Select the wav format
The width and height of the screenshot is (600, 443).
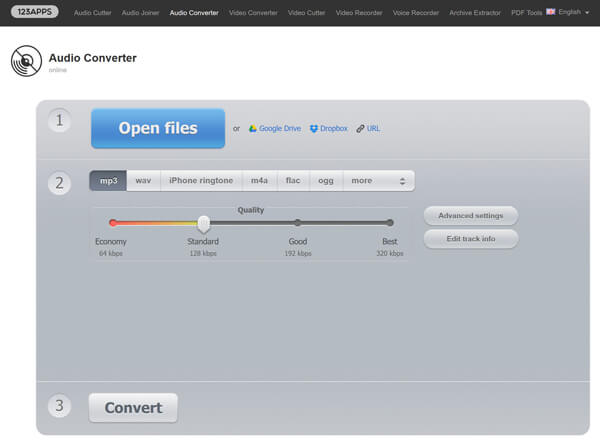click(x=143, y=181)
